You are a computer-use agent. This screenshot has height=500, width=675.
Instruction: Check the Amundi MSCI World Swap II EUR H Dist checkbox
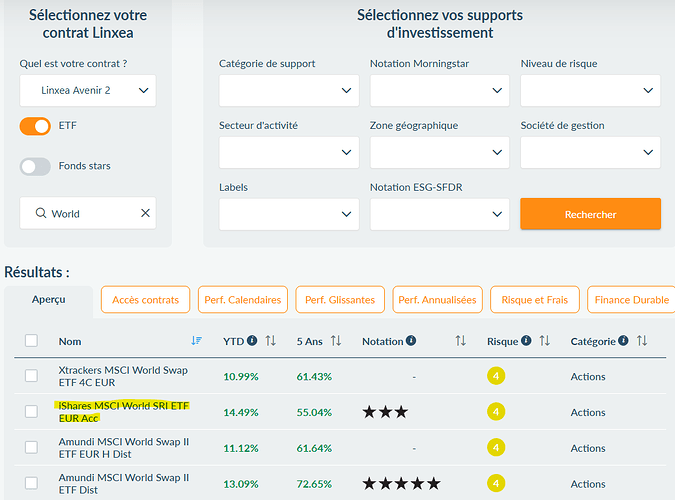[x=31, y=447]
